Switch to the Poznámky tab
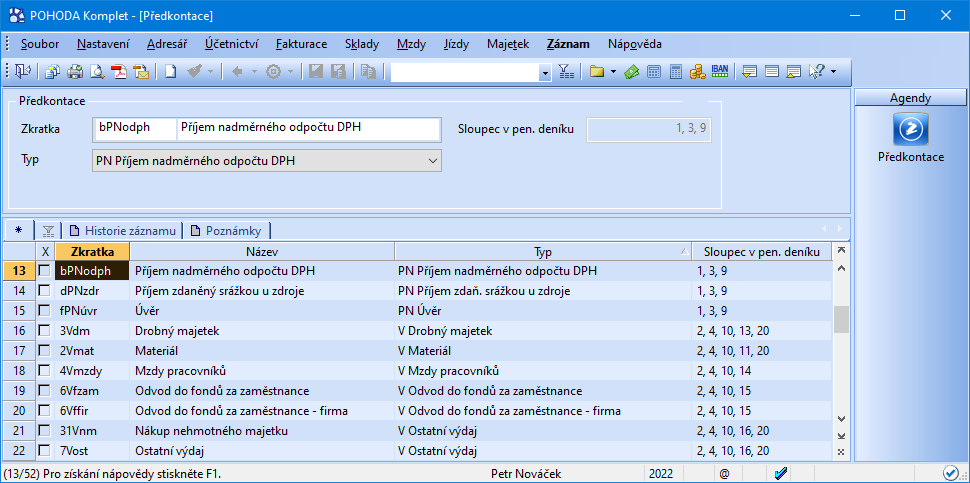 point(226,231)
